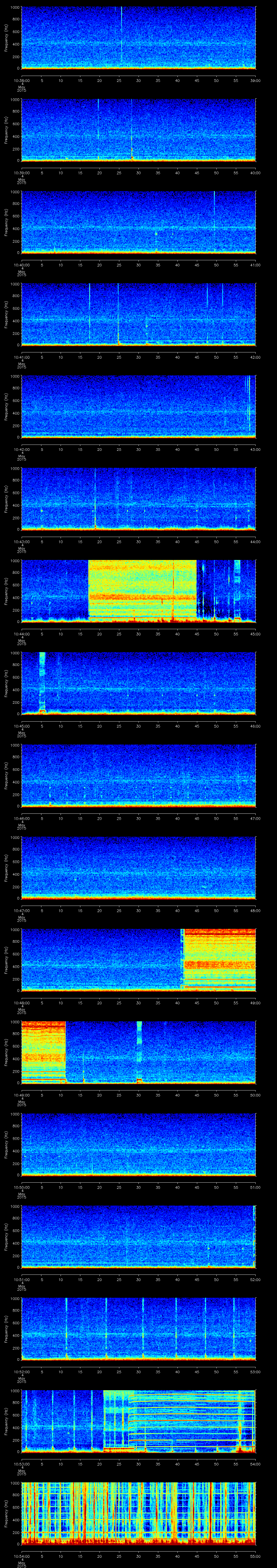
Task: Click the 10:50:00 start time label
Action: pos(21,1187)
